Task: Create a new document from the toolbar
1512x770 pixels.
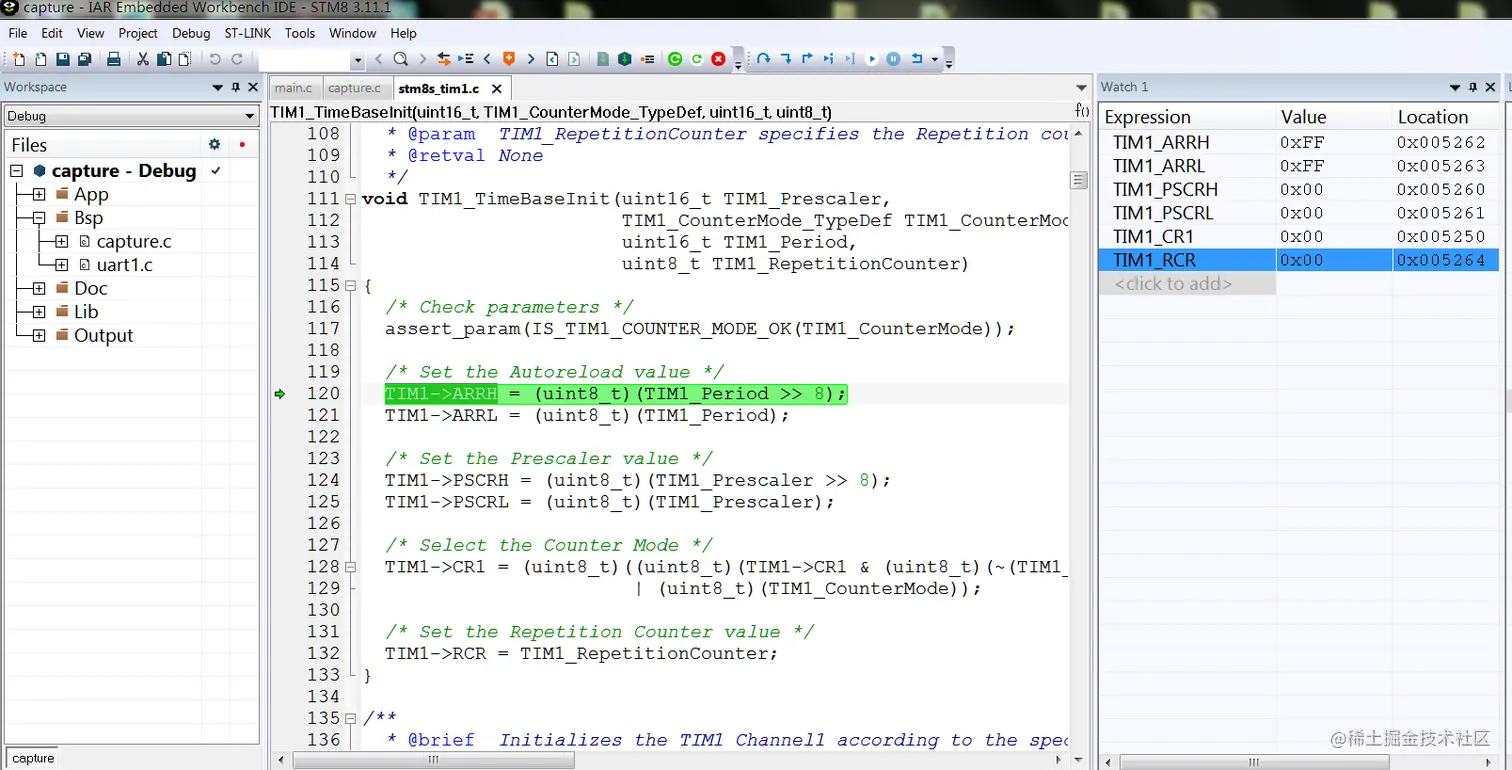Action: pos(19,60)
